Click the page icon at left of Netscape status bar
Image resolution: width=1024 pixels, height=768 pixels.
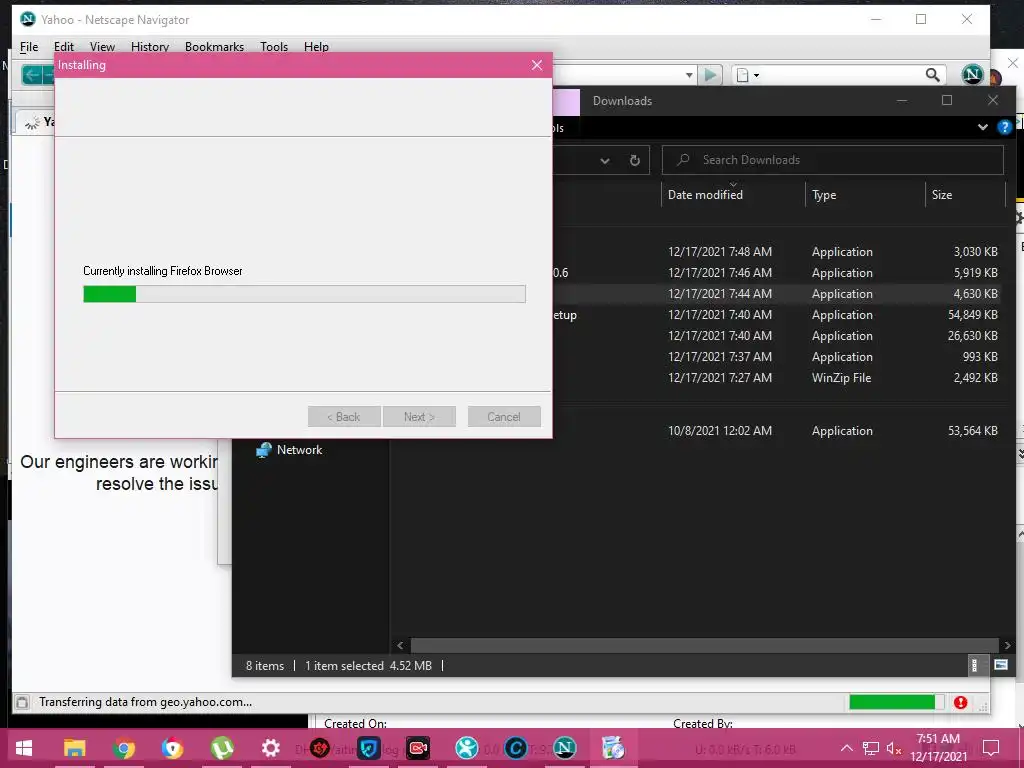point(22,702)
